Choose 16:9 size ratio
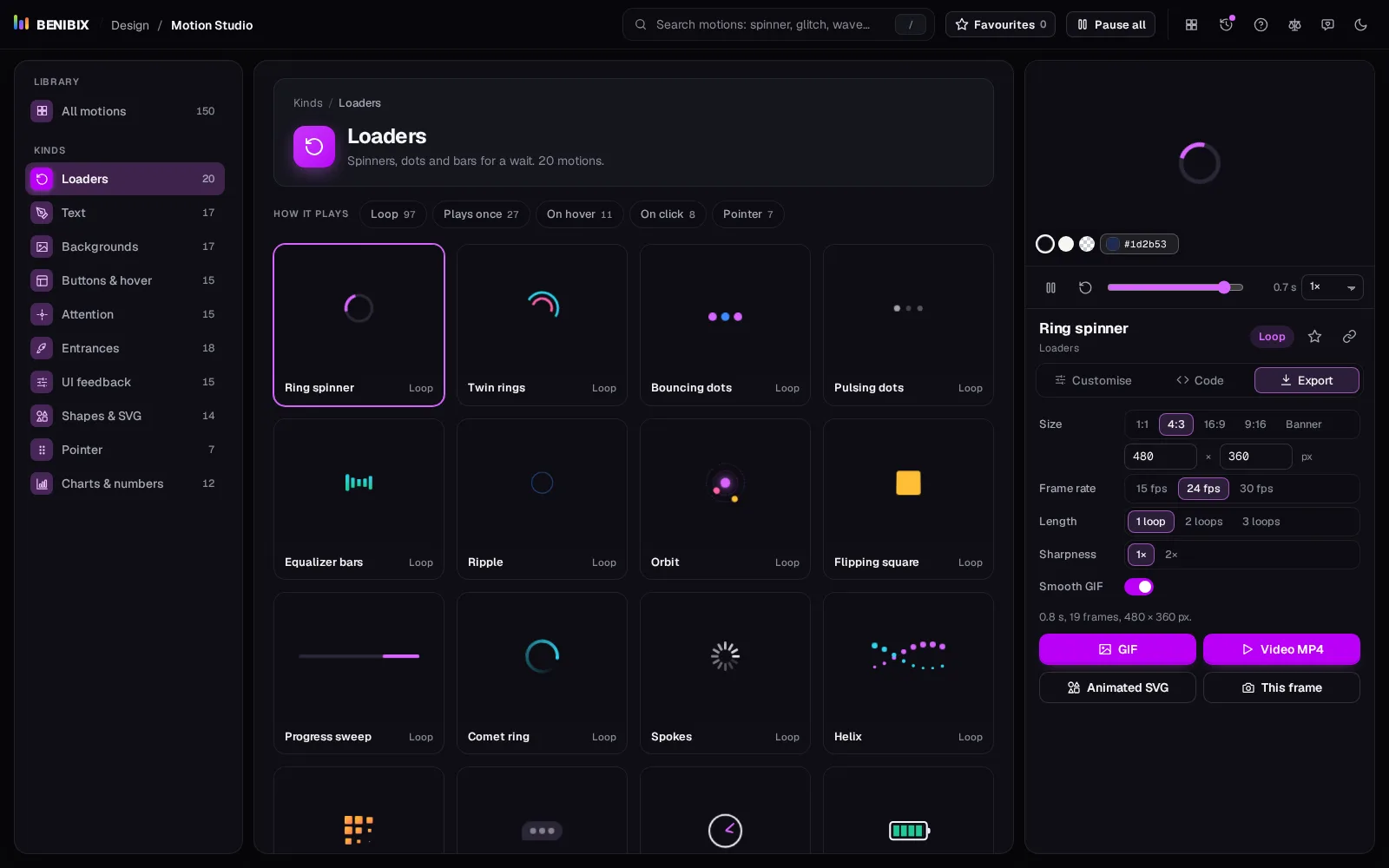The width and height of the screenshot is (1389, 868). click(1215, 424)
